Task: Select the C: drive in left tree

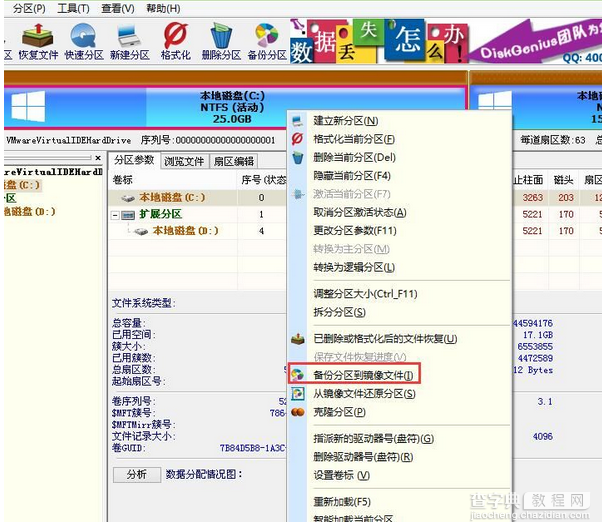Action: [x=22, y=185]
